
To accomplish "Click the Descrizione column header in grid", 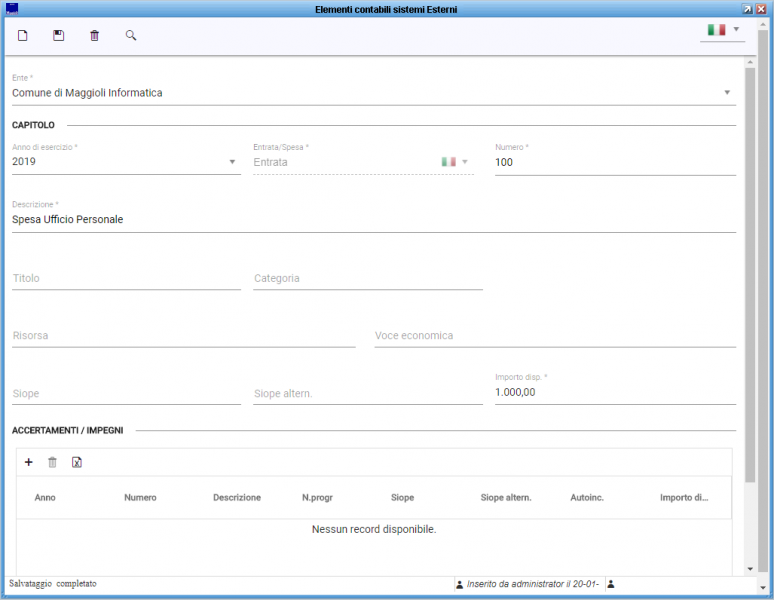I will click(237, 497).
